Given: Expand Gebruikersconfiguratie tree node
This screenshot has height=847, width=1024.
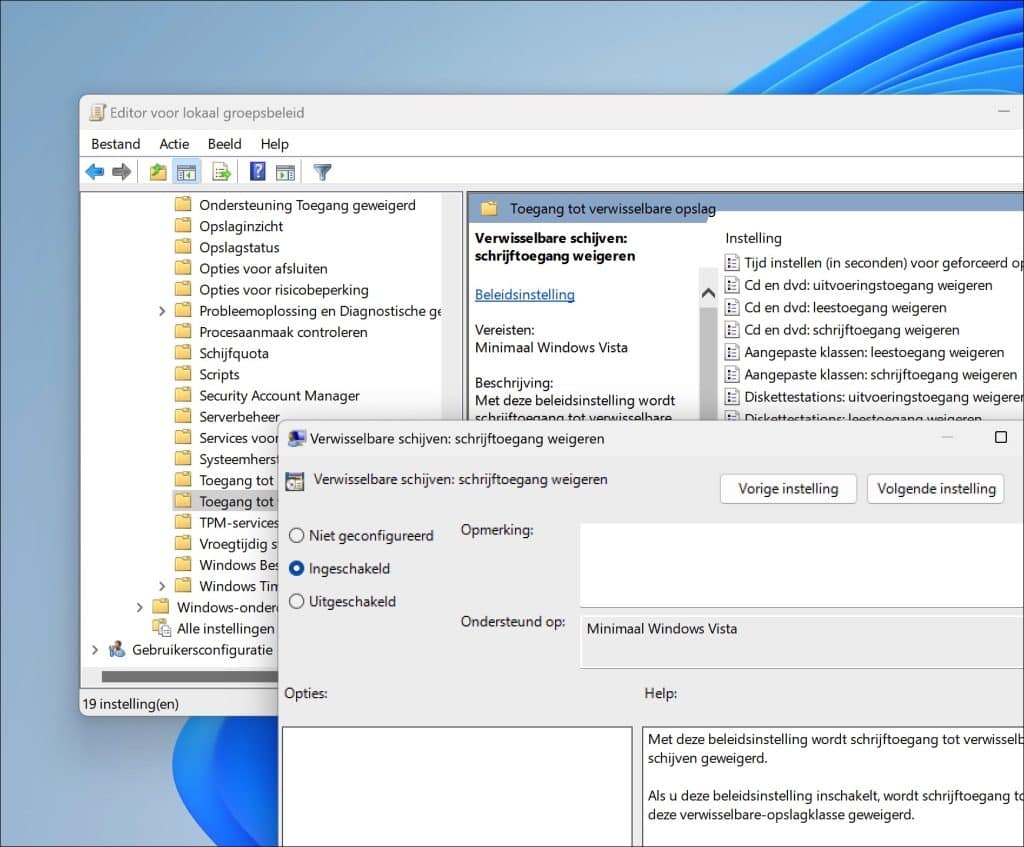Looking at the screenshot, I should pos(95,650).
